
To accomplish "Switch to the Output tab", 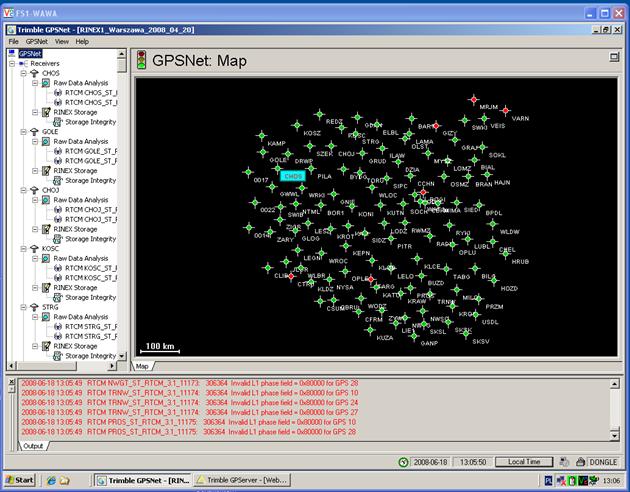I will coord(33,446).
